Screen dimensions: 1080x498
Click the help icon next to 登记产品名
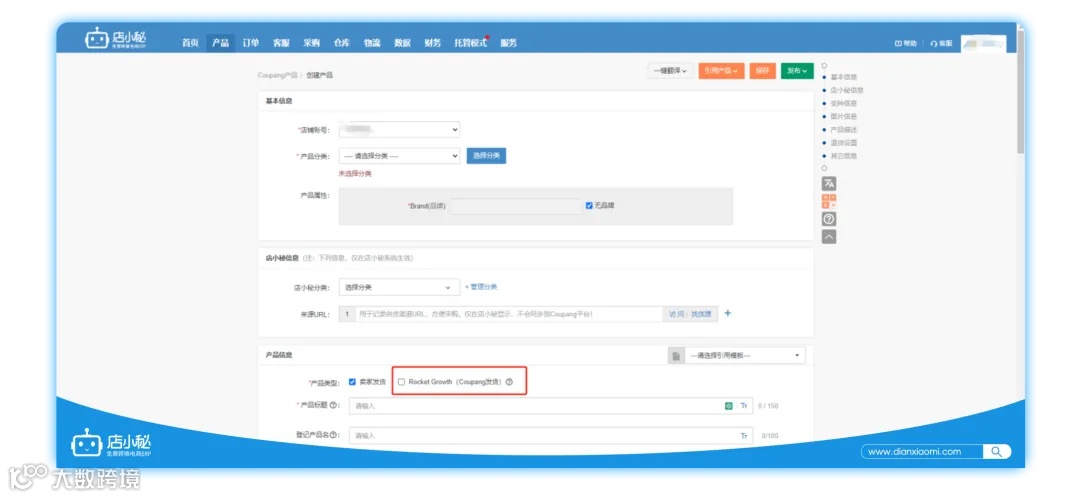pyautogui.click(x=333, y=435)
